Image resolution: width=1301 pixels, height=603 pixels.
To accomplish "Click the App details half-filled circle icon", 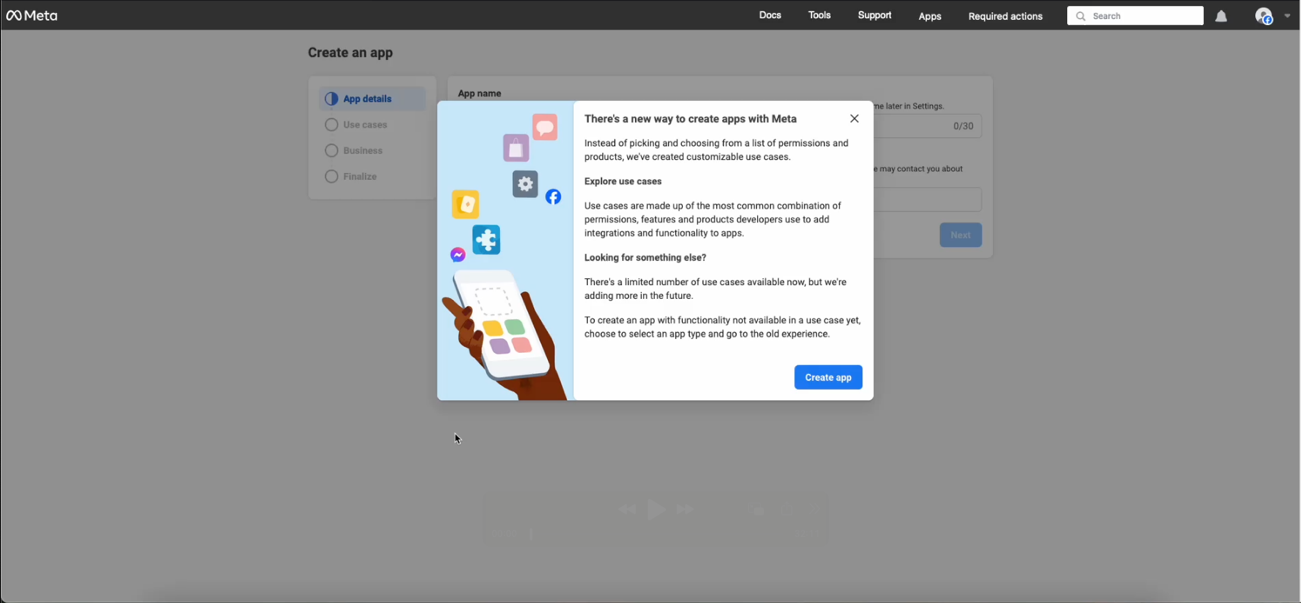I will pyautogui.click(x=331, y=99).
